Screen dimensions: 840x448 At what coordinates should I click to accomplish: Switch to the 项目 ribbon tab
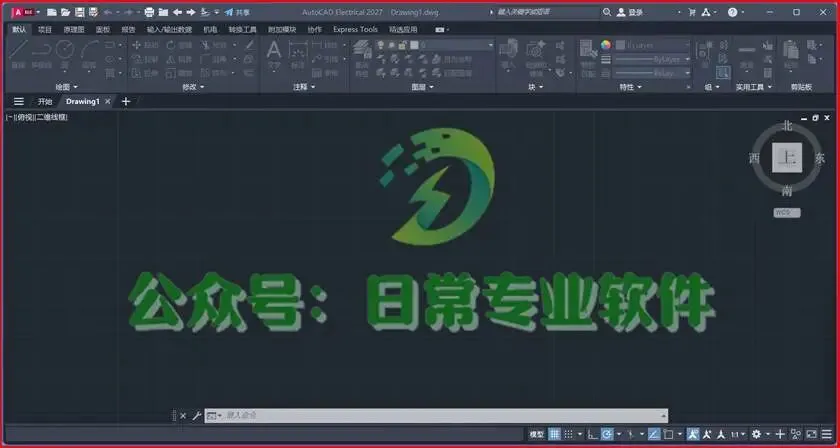point(45,29)
